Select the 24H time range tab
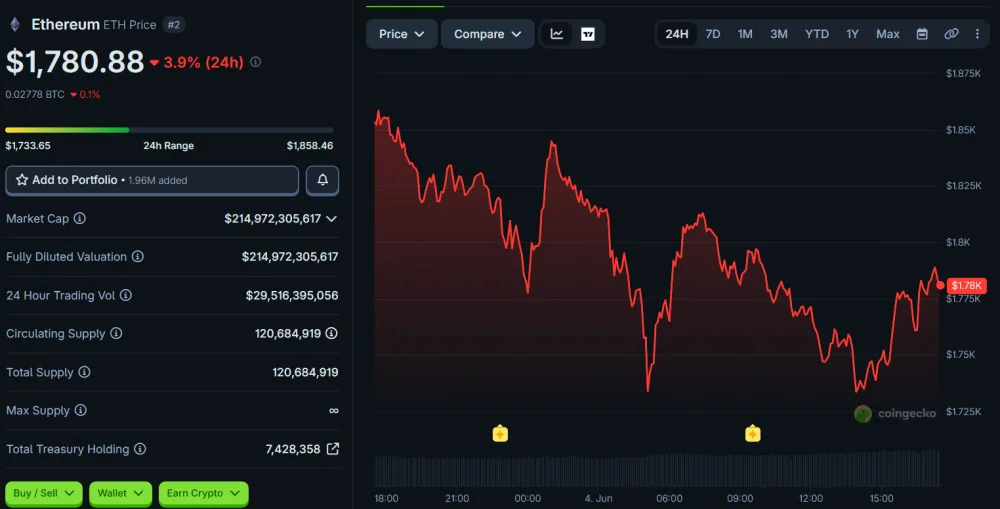The height and width of the screenshot is (509, 1000). [677, 34]
